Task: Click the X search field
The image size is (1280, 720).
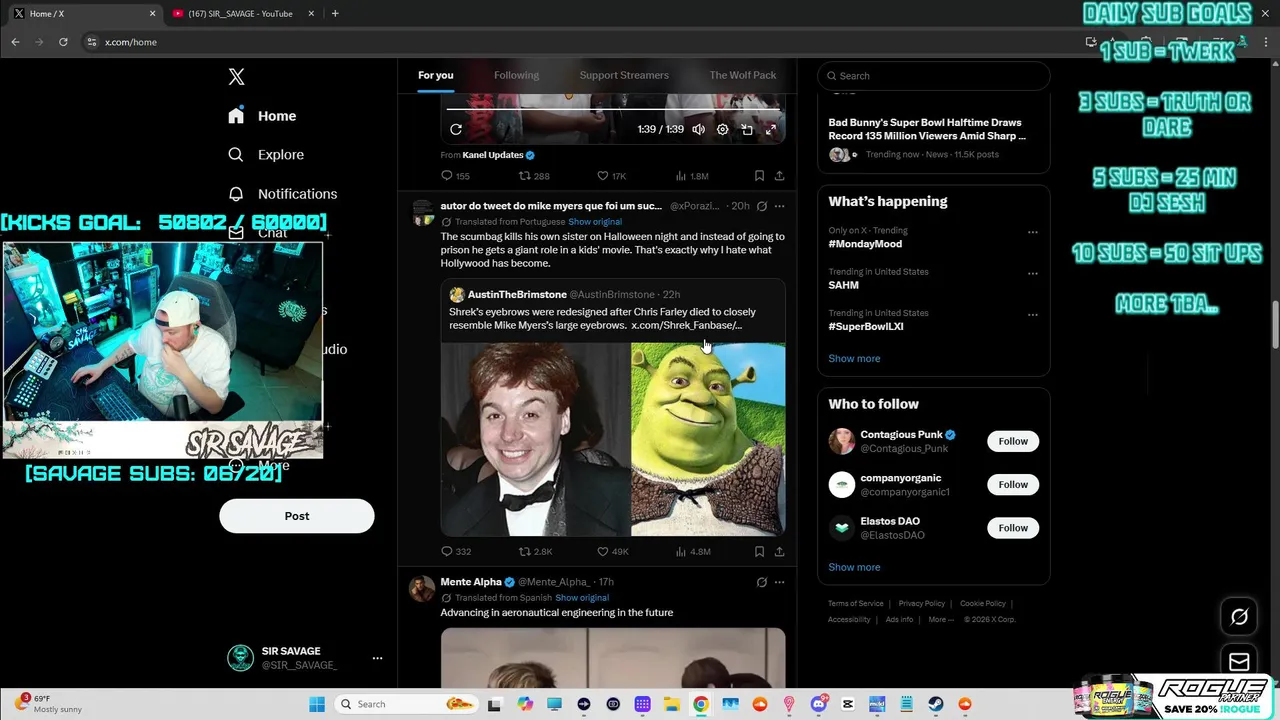Action: pyautogui.click(x=934, y=76)
